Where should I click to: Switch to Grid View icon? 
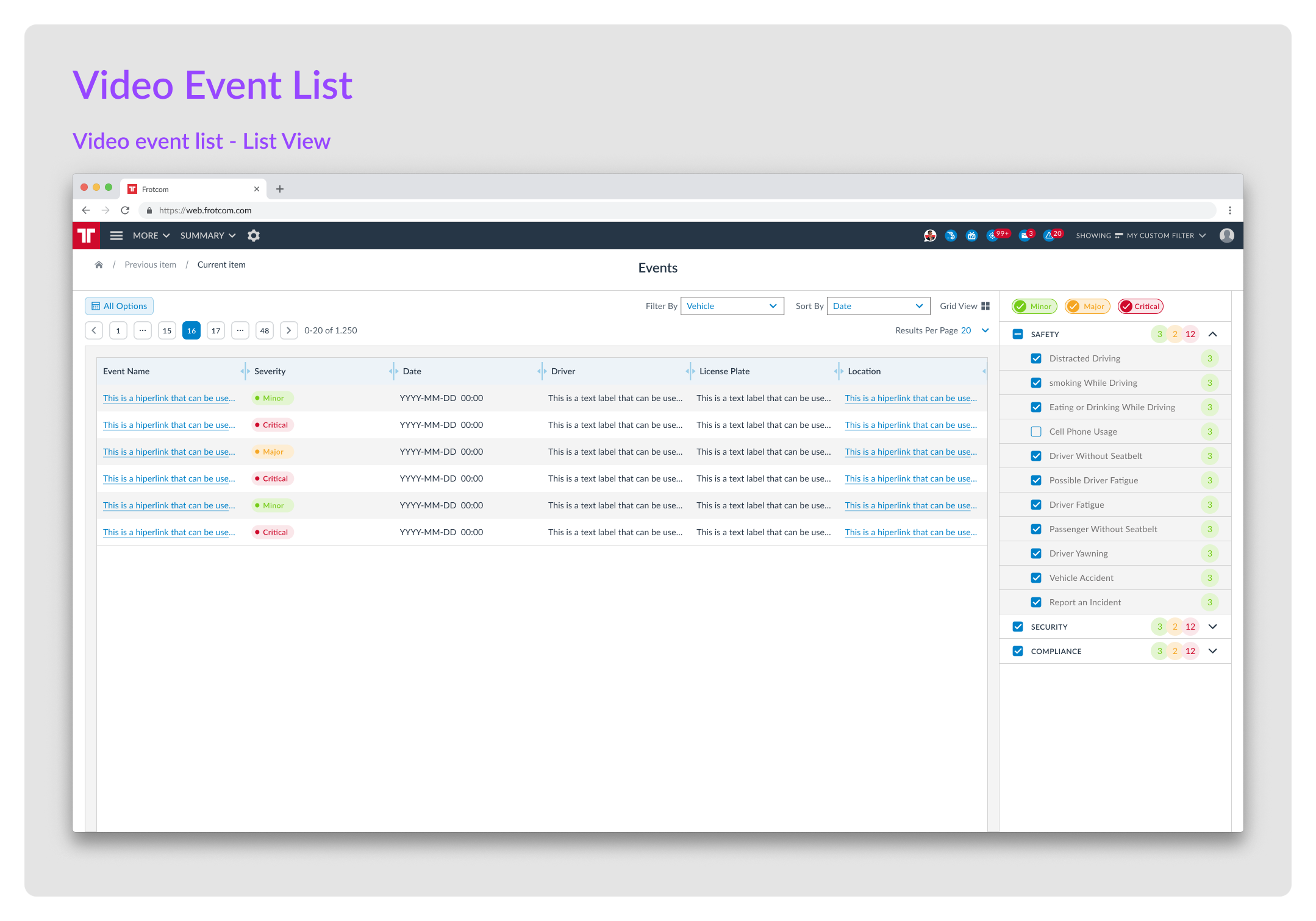pyautogui.click(x=985, y=306)
